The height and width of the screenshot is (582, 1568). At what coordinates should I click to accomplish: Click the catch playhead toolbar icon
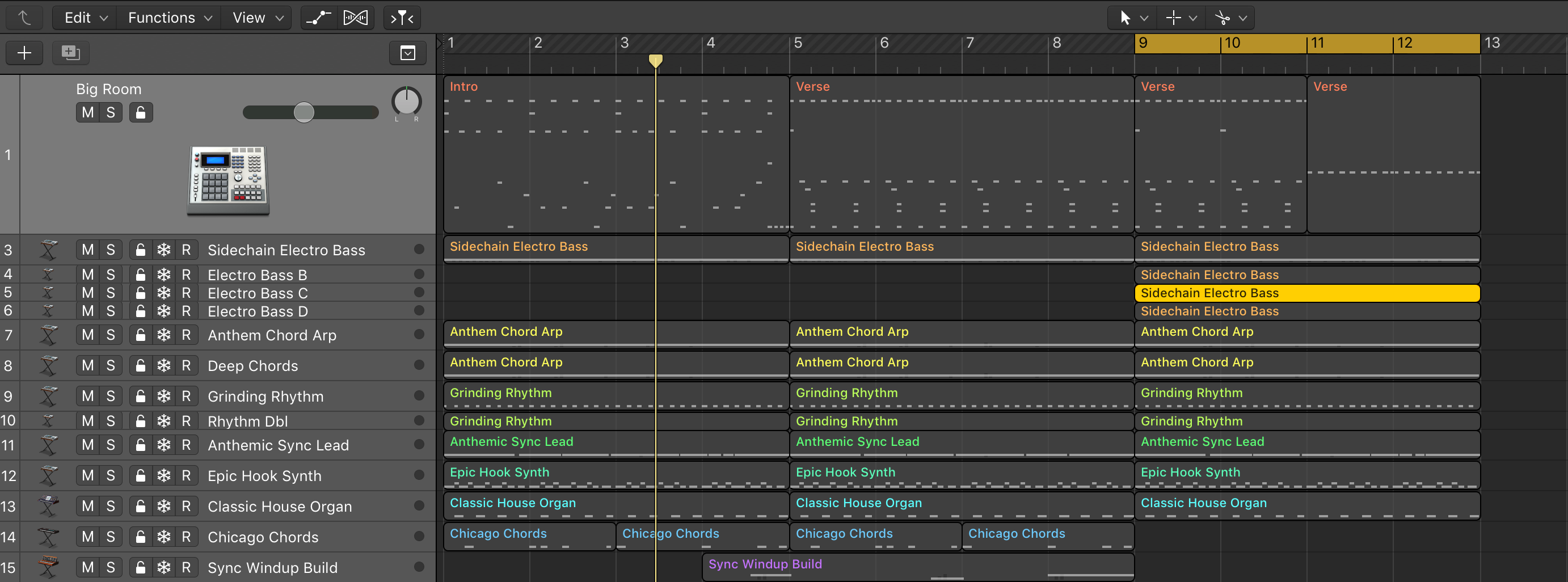[x=402, y=18]
